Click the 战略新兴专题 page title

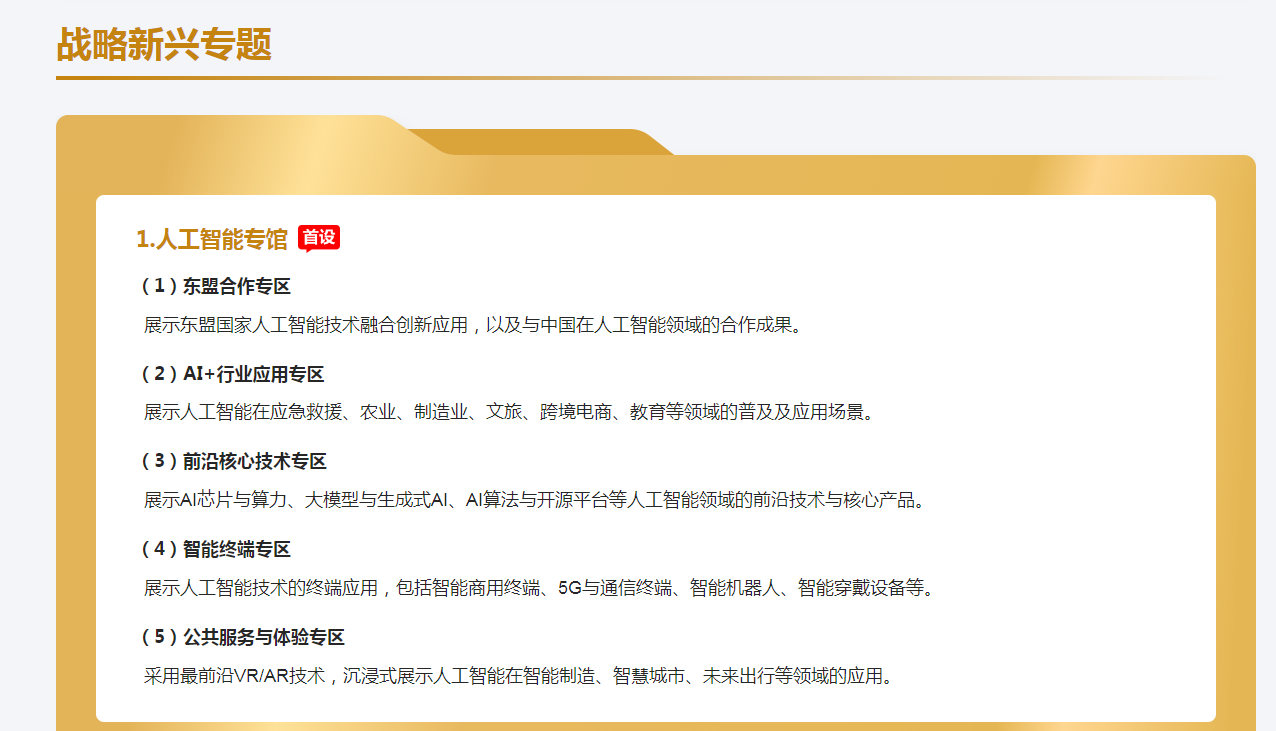(x=164, y=45)
